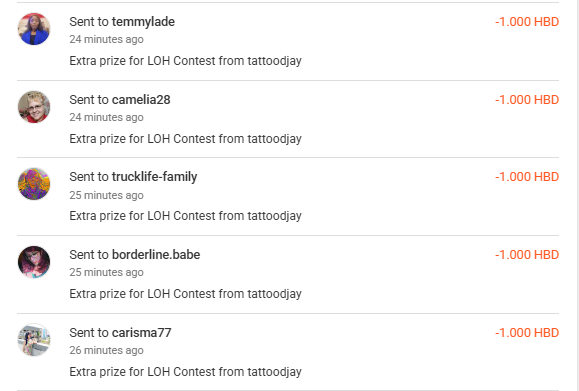Click the camelia28 username link
579x391 pixels.
[x=141, y=100]
